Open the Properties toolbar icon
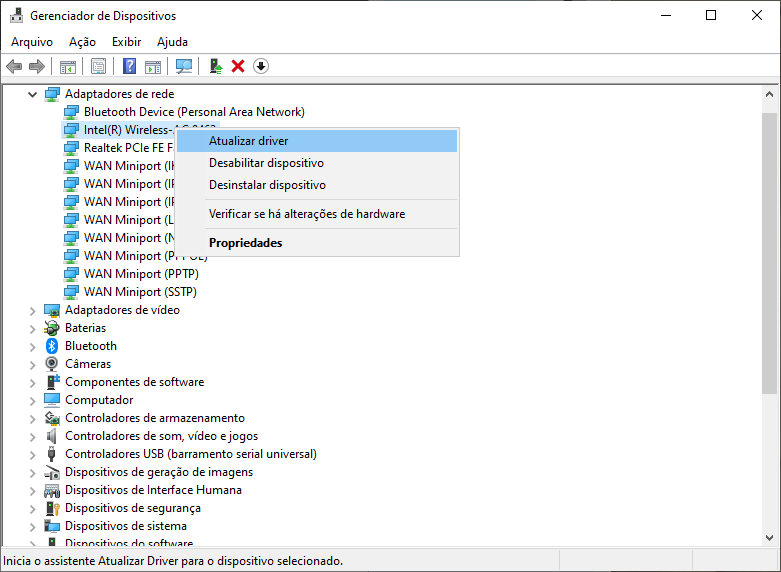Screen dimensions: 781x572 pos(99,66)
